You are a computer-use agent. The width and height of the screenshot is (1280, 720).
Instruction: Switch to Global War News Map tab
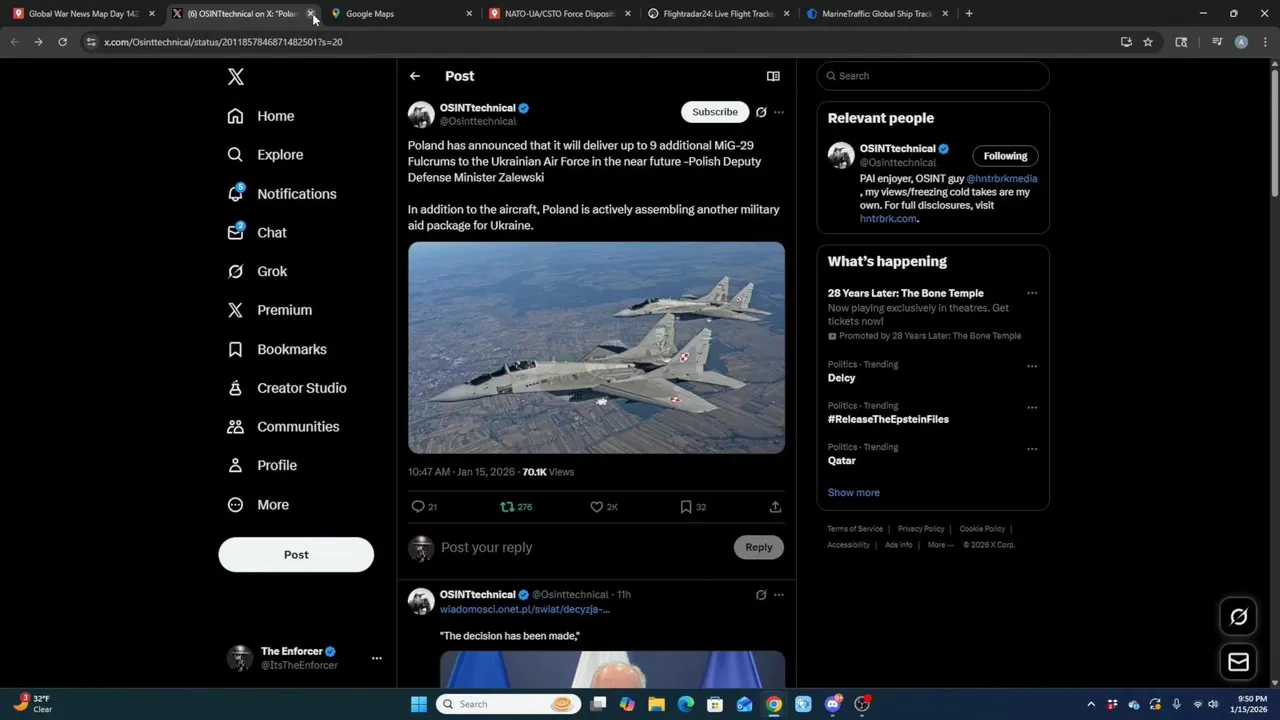coord(82,14)
